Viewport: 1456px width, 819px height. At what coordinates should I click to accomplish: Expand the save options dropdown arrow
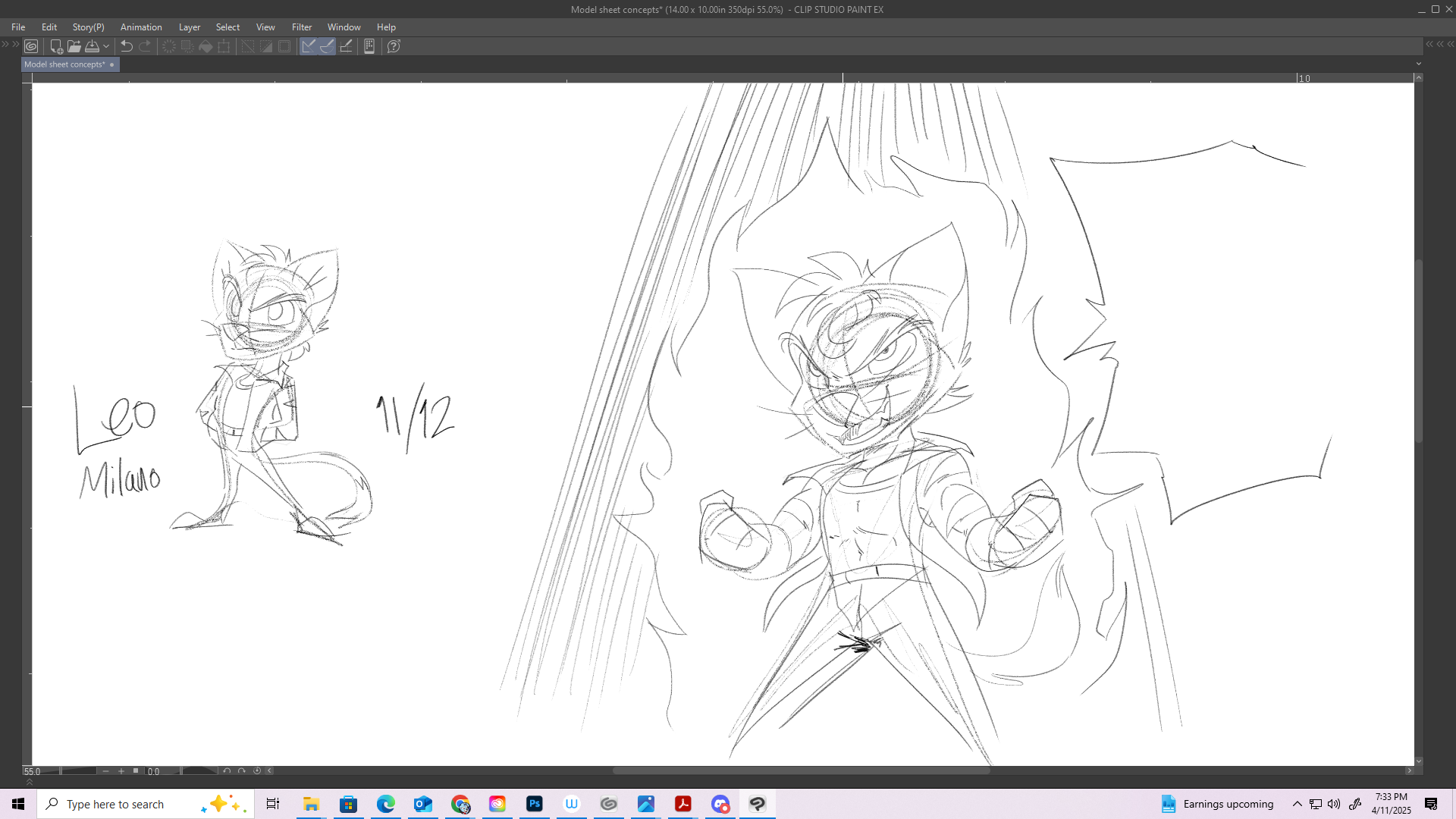click(106, 46)
